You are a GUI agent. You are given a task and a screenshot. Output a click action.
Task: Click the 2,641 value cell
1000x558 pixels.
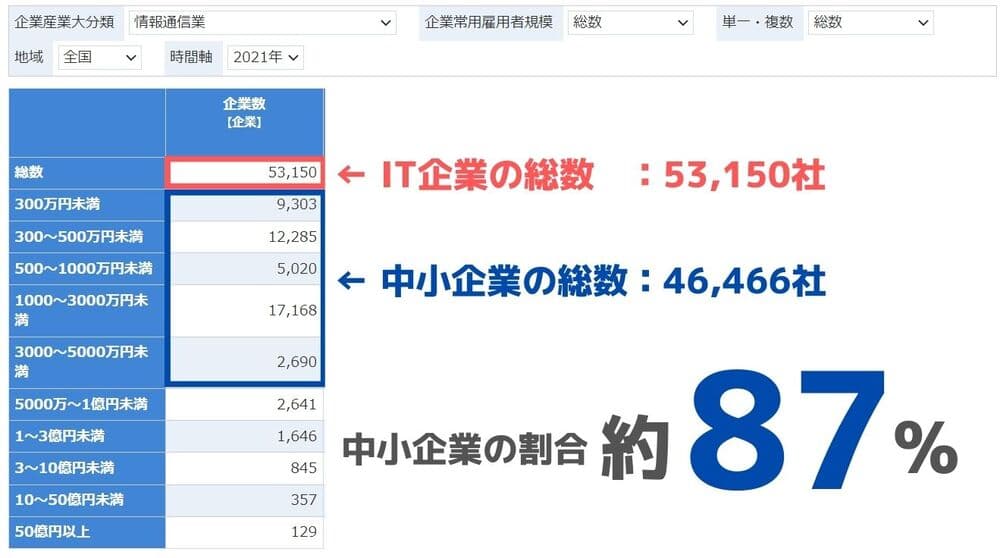[x=244, y=404]
